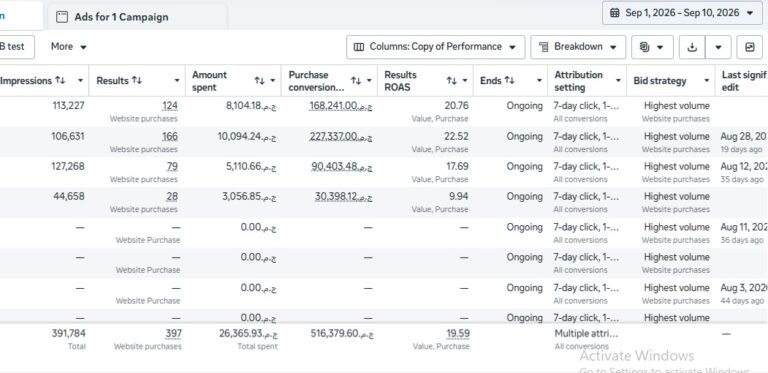Screen dimensions: 768x373
Task: Click ROAS value 17.69
Action: (457, 166)
